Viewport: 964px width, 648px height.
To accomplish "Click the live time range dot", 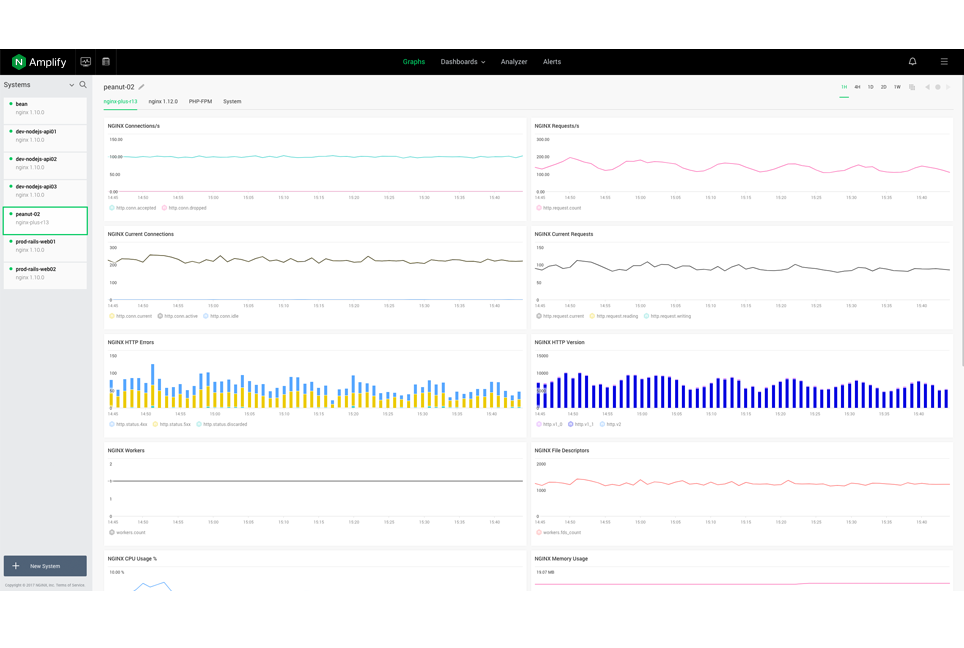I will (938, 87).
